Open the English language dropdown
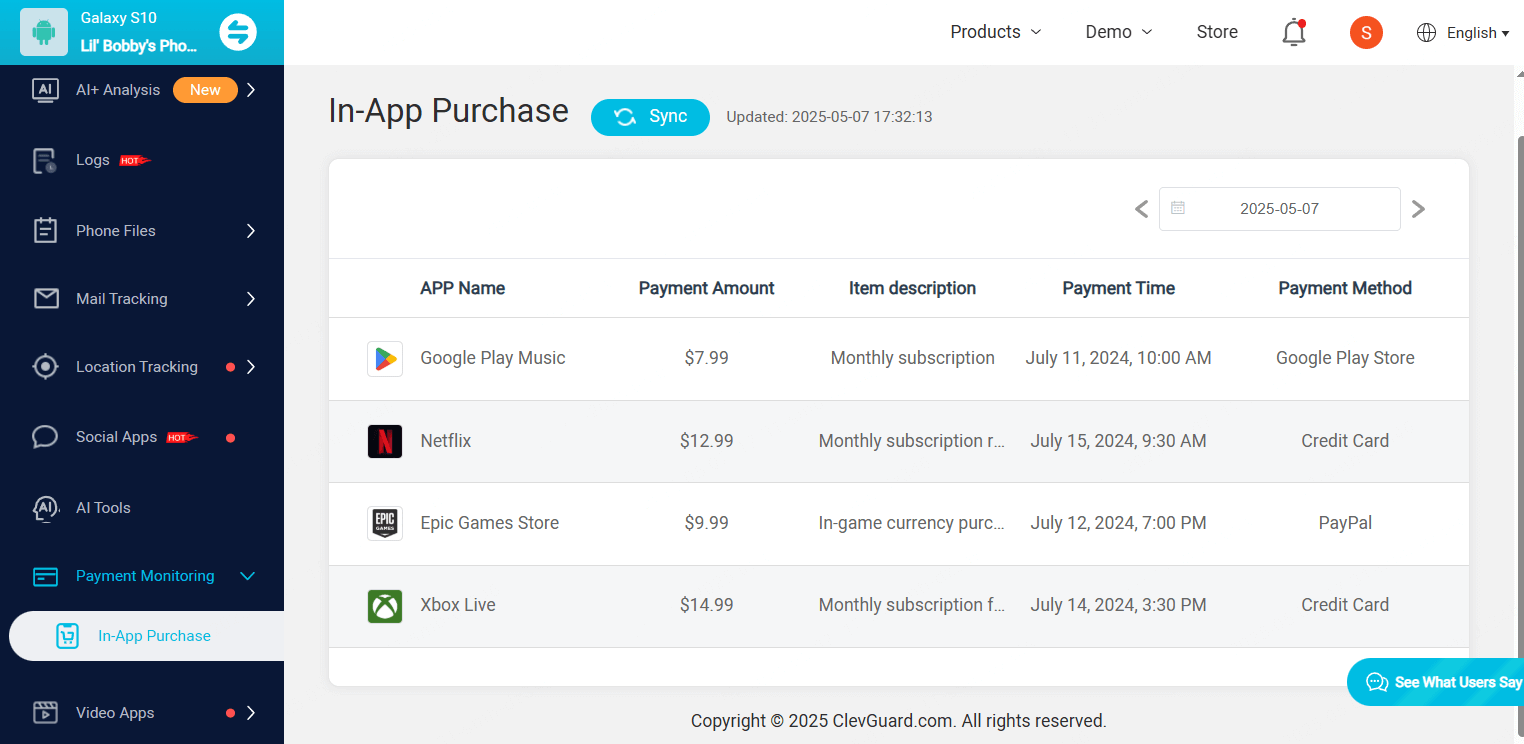The image size is (1524, 744). click(1478, 33)
